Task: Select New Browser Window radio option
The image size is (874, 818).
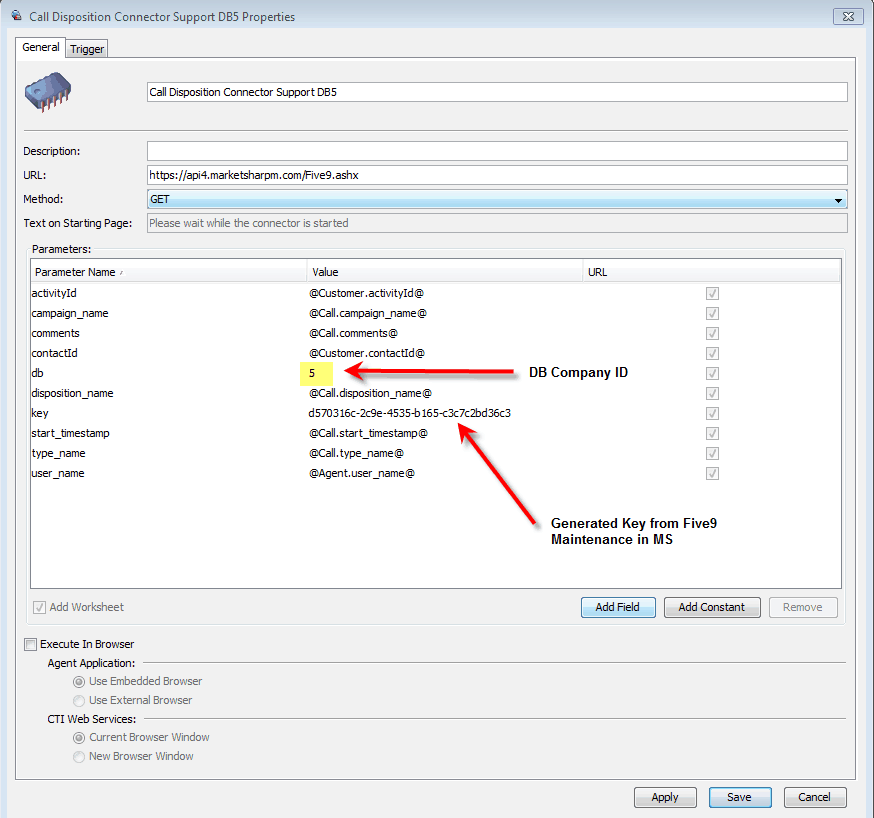Action: pos(79,757)
